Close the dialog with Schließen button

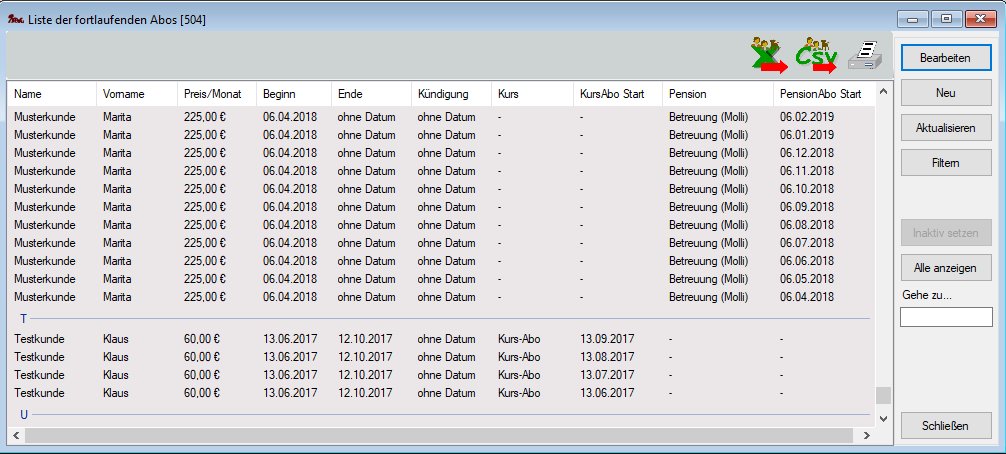point(946,426)
